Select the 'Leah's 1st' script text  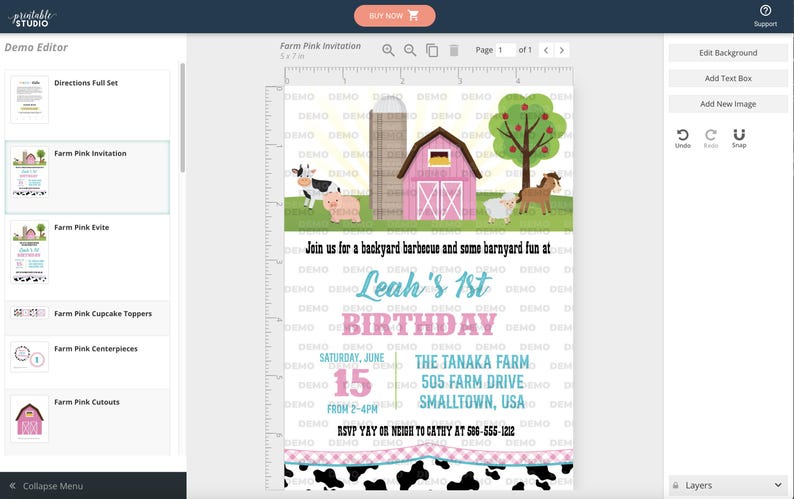(x=423, y=285)
